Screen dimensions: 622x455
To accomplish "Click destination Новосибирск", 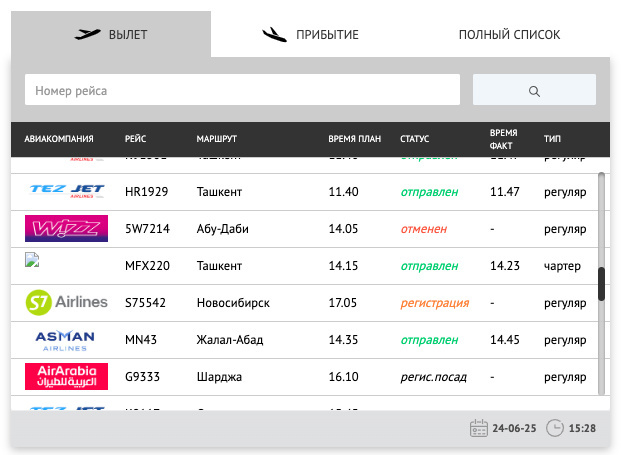I will tap(233, 303).
